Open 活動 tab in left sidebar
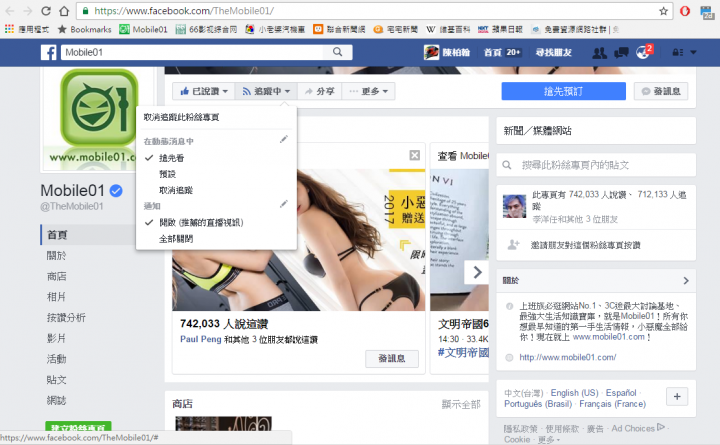720x445 pixels. tap(56, 359)
